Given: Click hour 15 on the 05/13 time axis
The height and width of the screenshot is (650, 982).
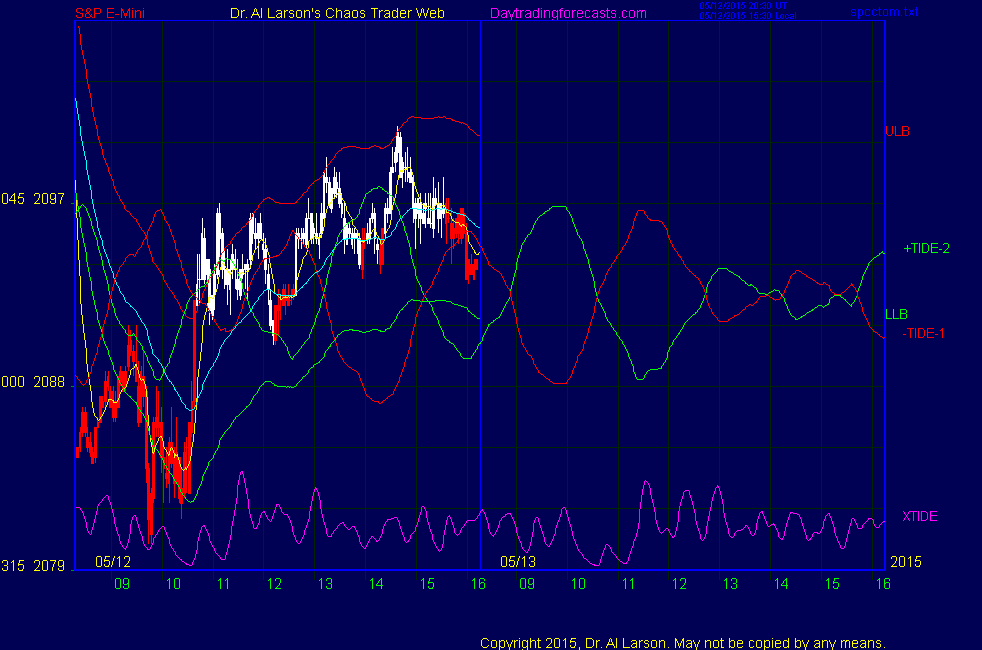Looking at the screenshot, I should [x=832, y=584].
